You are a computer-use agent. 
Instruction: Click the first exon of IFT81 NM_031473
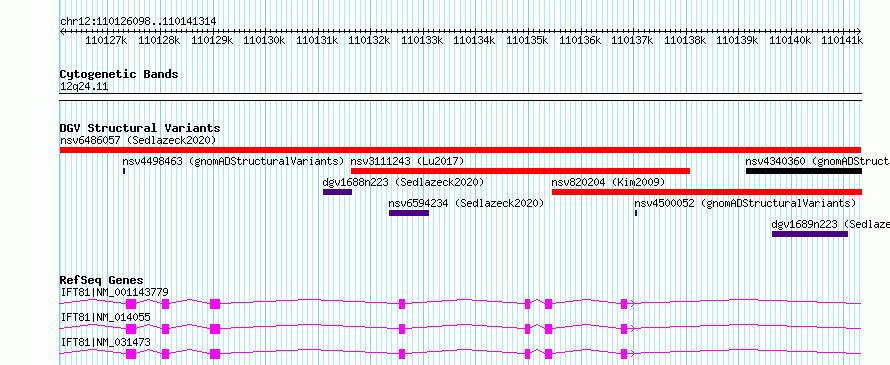pyautogui.click(x=131, y=354)
